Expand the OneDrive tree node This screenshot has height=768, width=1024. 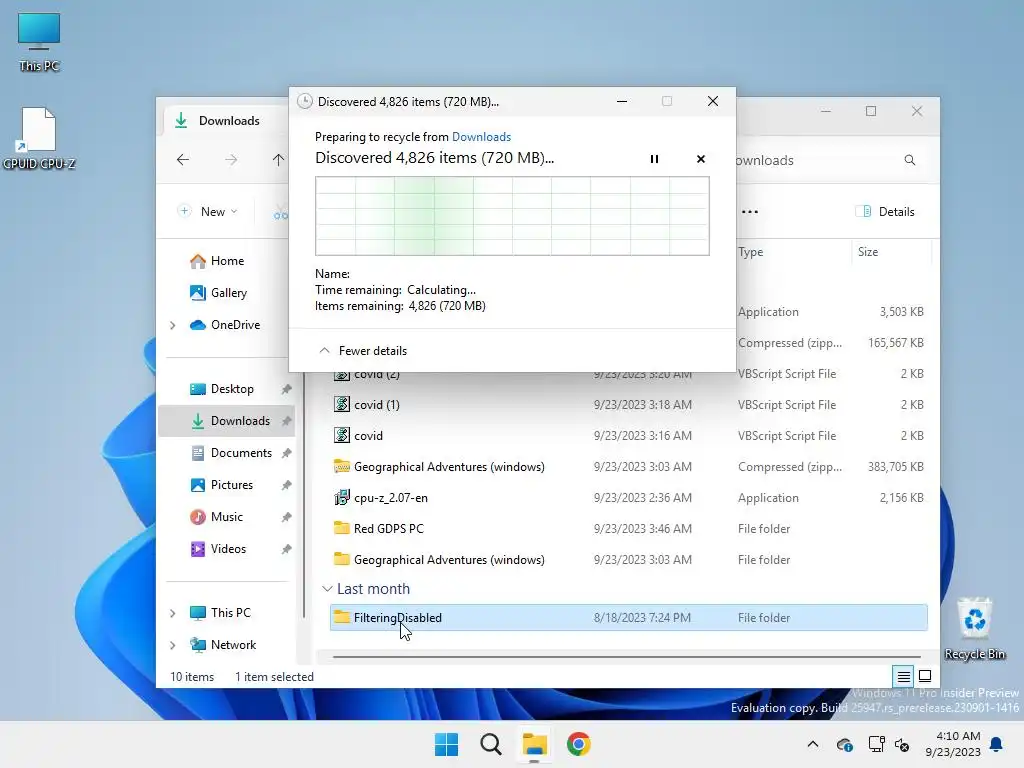[172, 325]
